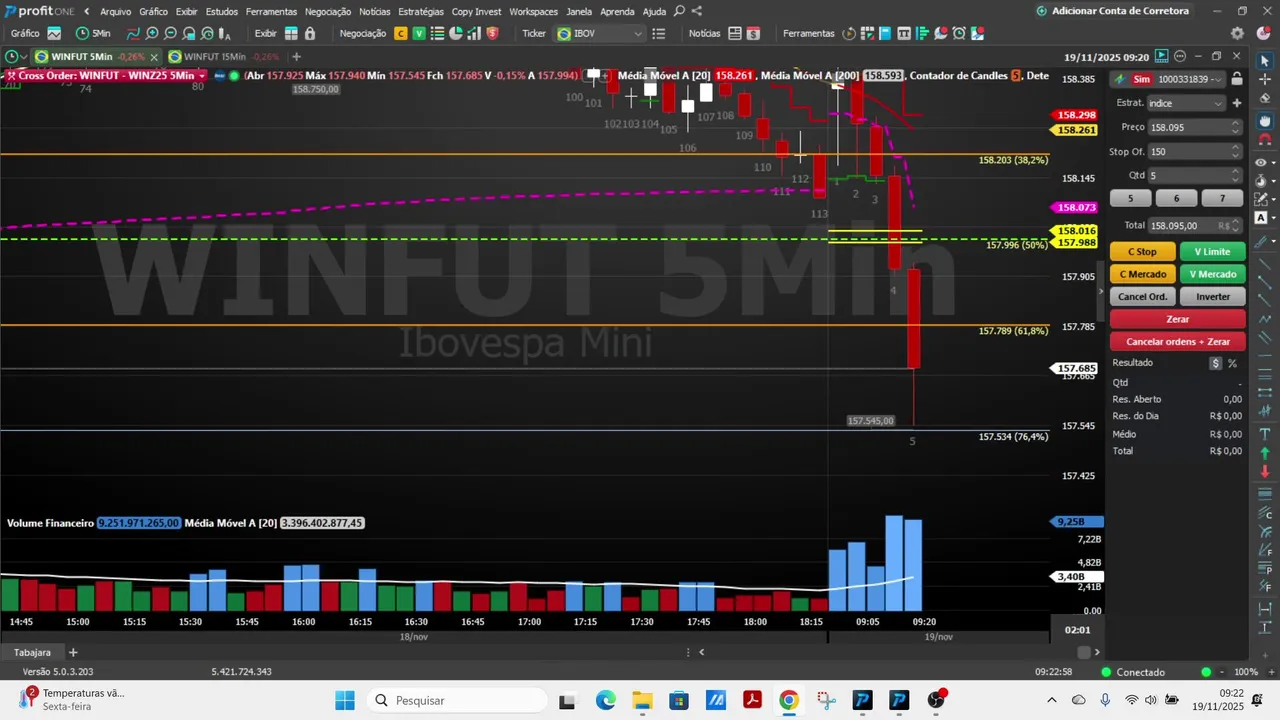Open the grid layout icon beside Exibir
This screenshot has height=720, width=1280.
click(291, 33)
